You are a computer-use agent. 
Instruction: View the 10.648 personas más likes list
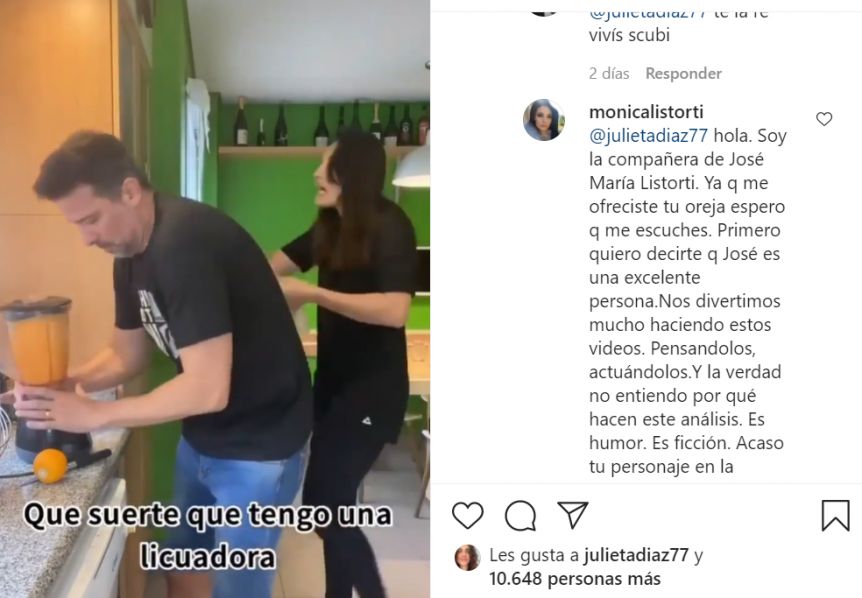pyautogui.click(x=575, y=579)
